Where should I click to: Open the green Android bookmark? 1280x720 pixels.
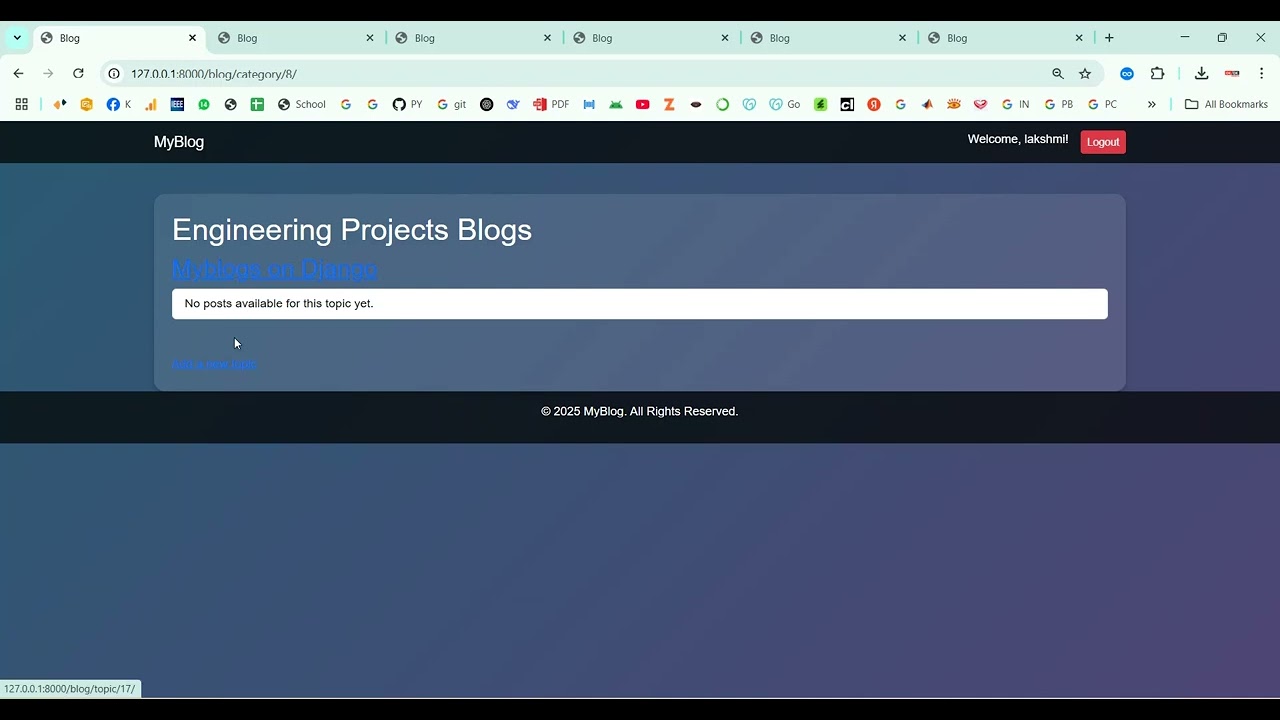(616, 104)
